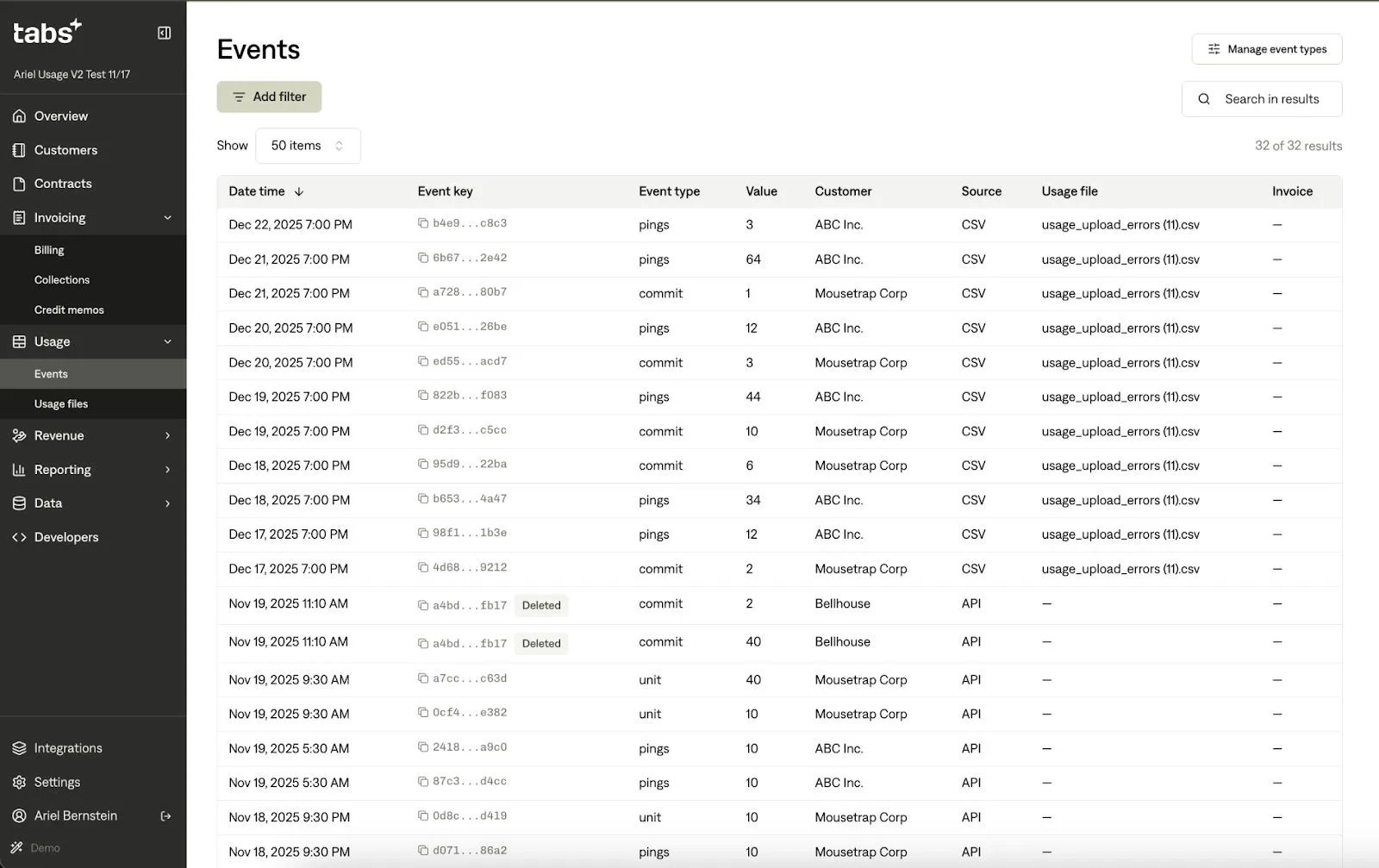Click the Developers code icon
Screen dimensions: 1379x868
coord(19,537)
